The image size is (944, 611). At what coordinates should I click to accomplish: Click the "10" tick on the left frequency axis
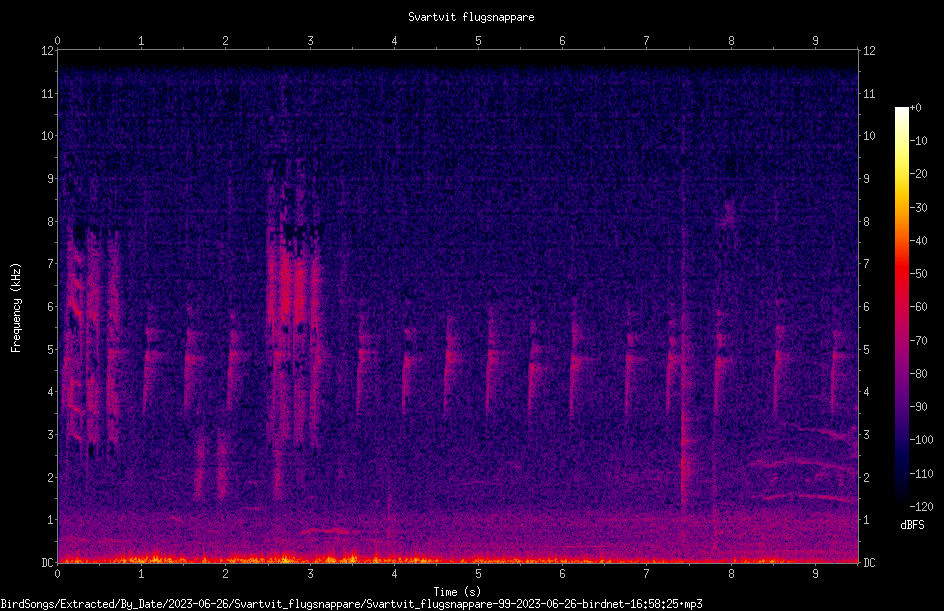click(48, 136)
